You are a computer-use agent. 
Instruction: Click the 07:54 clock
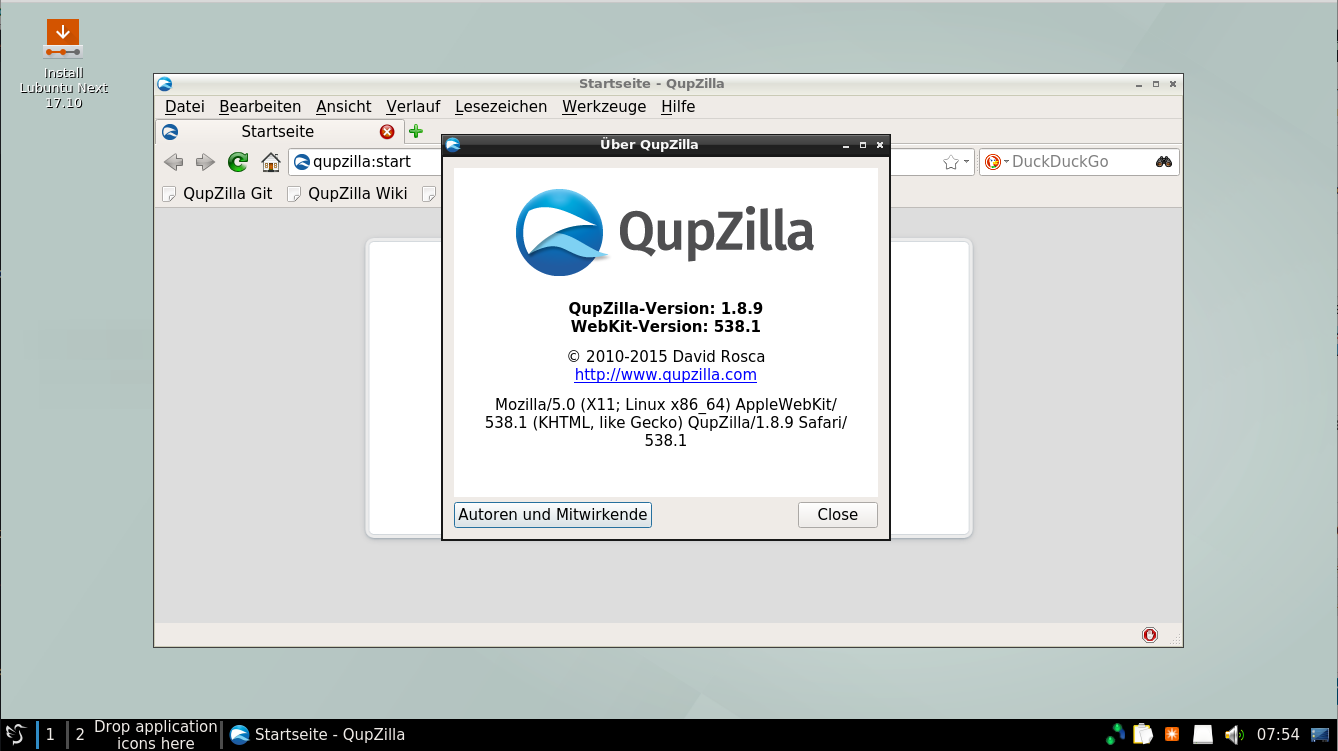1278,735
